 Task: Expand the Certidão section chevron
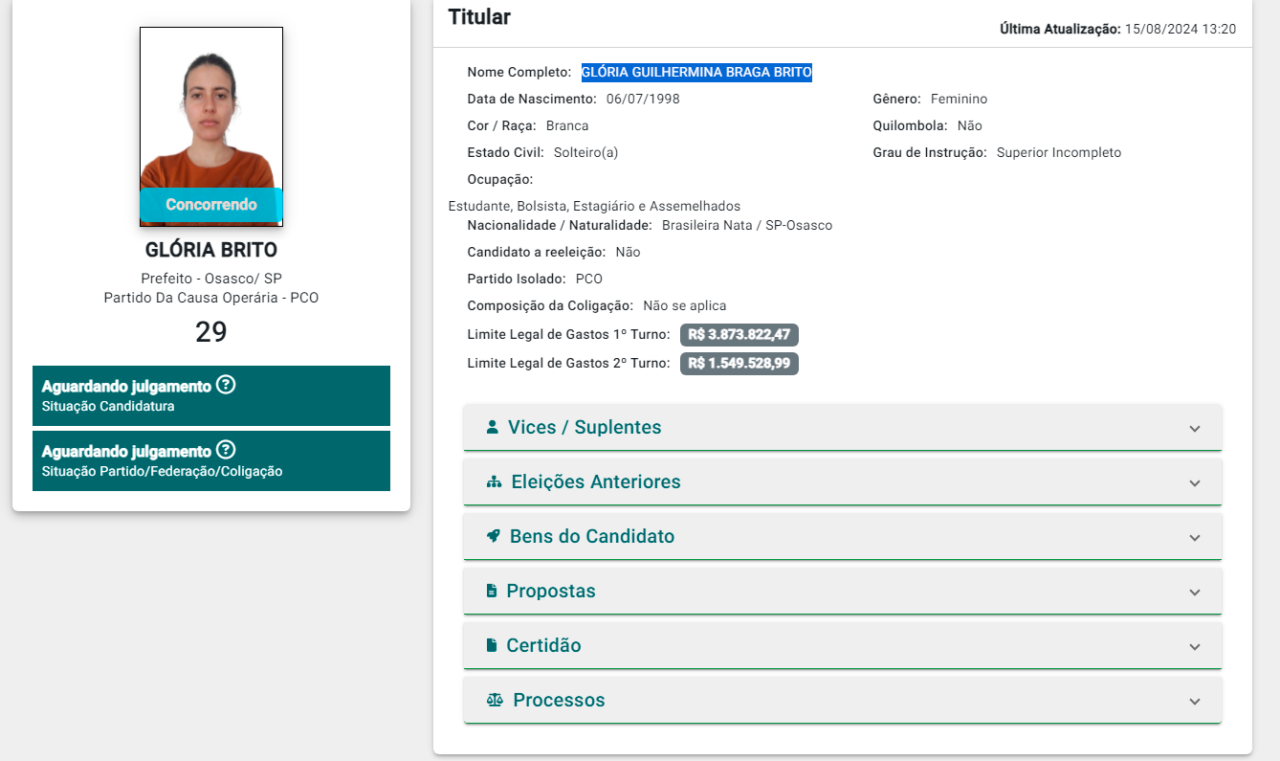(1194, 647)
